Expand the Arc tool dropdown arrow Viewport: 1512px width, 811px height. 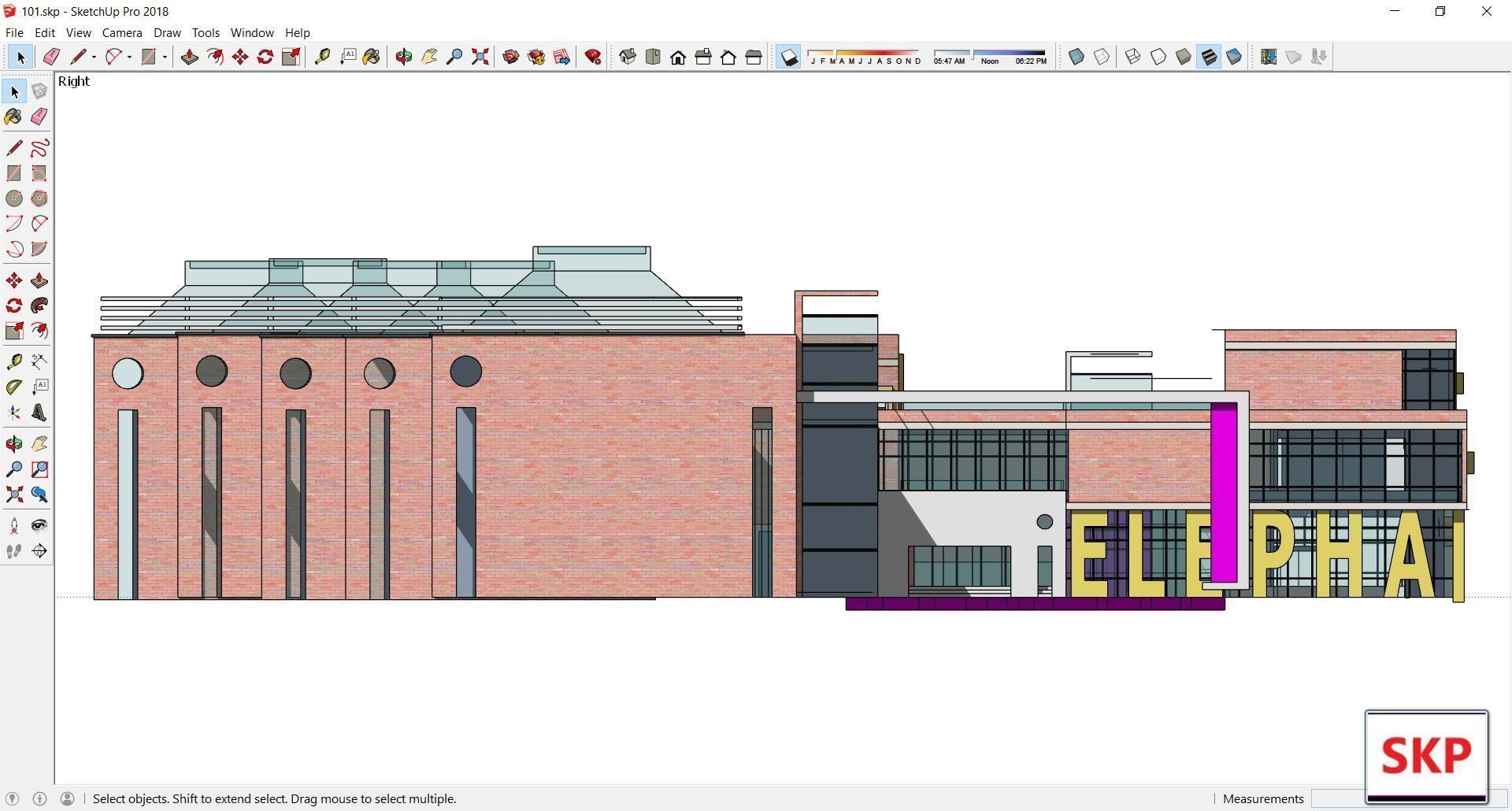[x=130, y=57]
